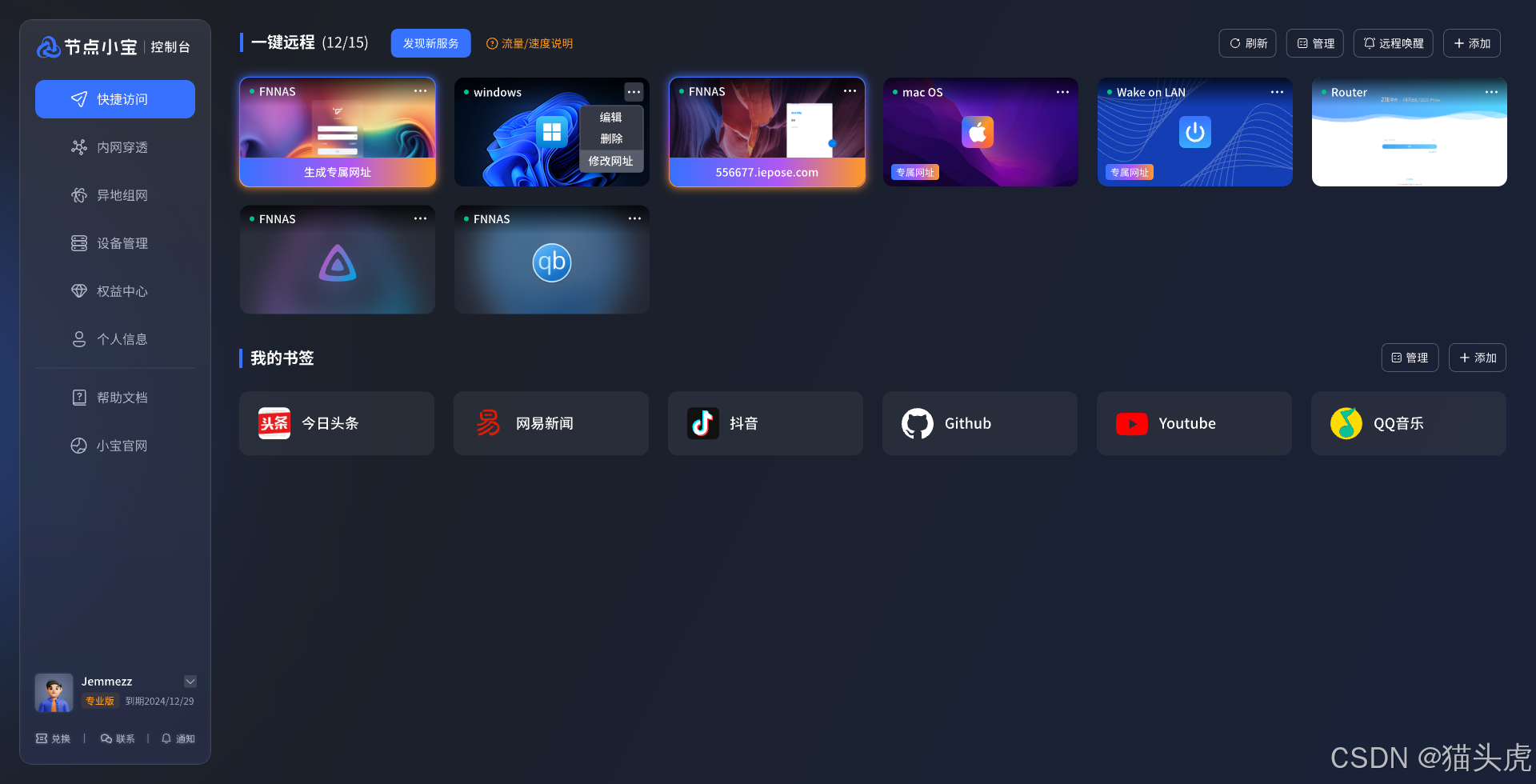Open Youtube bookmark icon
This screenshot has height=784, width=1536.
coord(1132,423)
